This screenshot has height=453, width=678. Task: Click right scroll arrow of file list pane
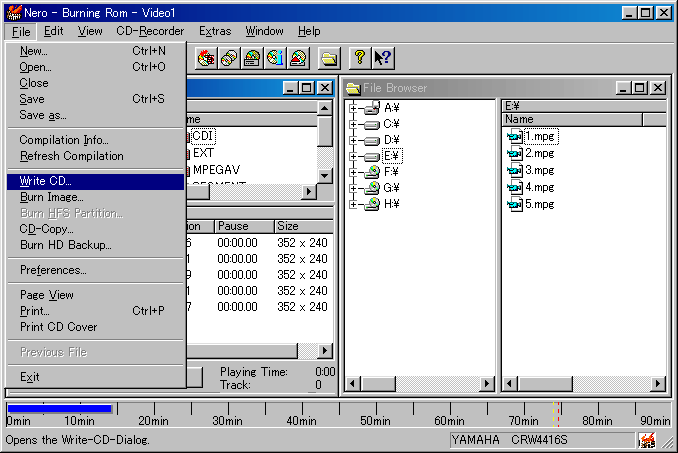pos(658,383)
